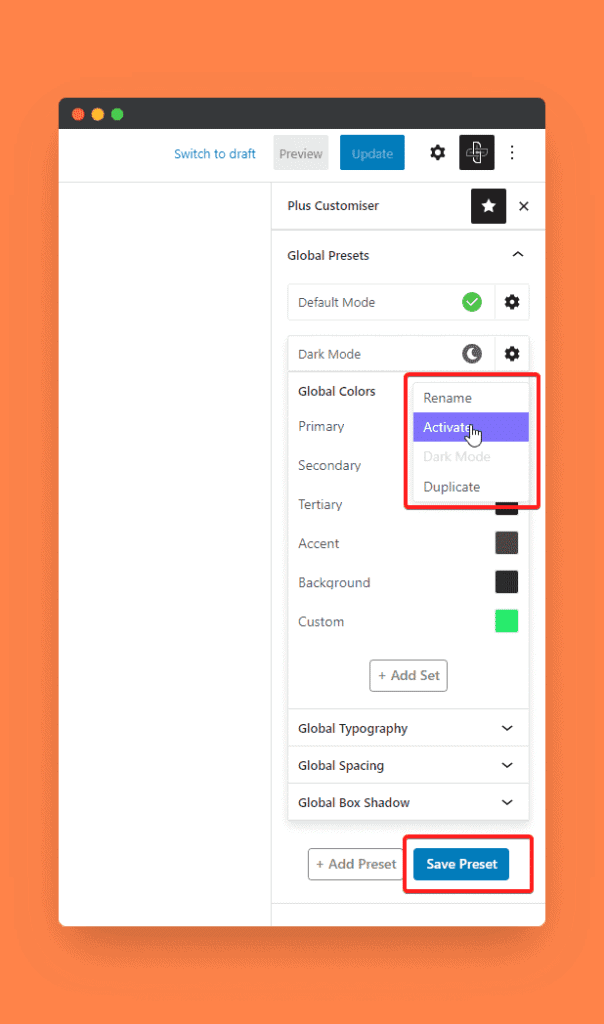Click the + Add Set button

408,675
